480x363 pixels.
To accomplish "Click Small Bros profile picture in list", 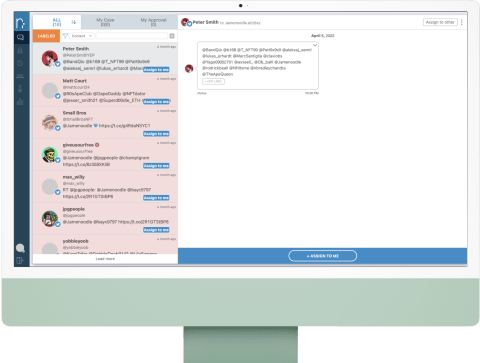I will point(50,123).
